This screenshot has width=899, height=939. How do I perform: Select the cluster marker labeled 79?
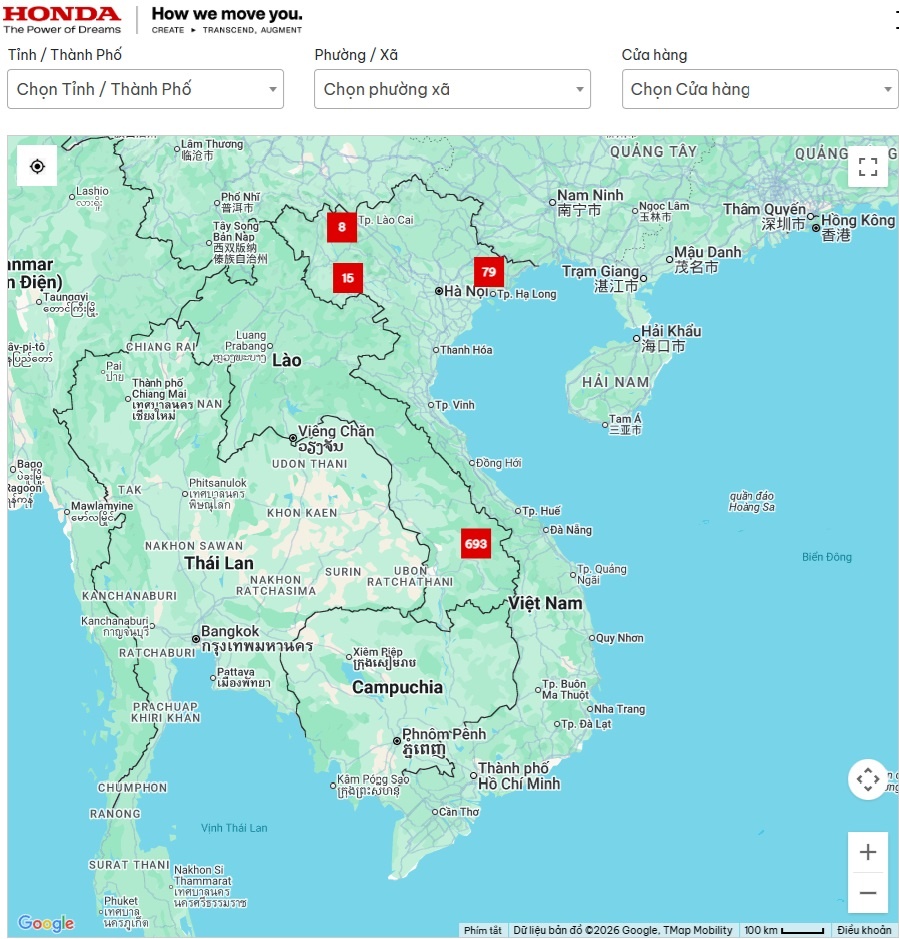click(x=488, y=272)
